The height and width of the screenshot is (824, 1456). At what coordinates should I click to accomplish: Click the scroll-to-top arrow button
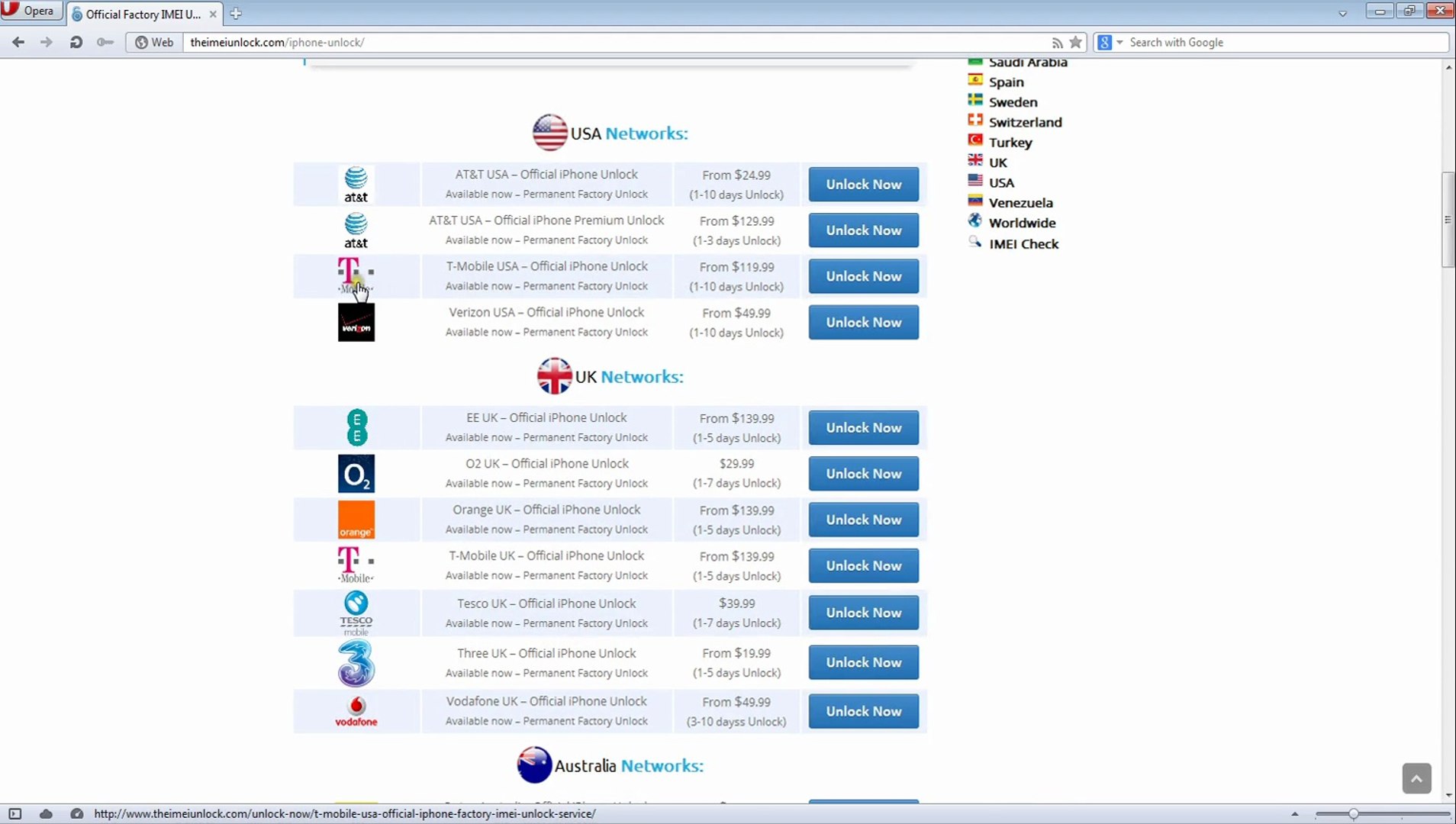tap(1416, 778)
